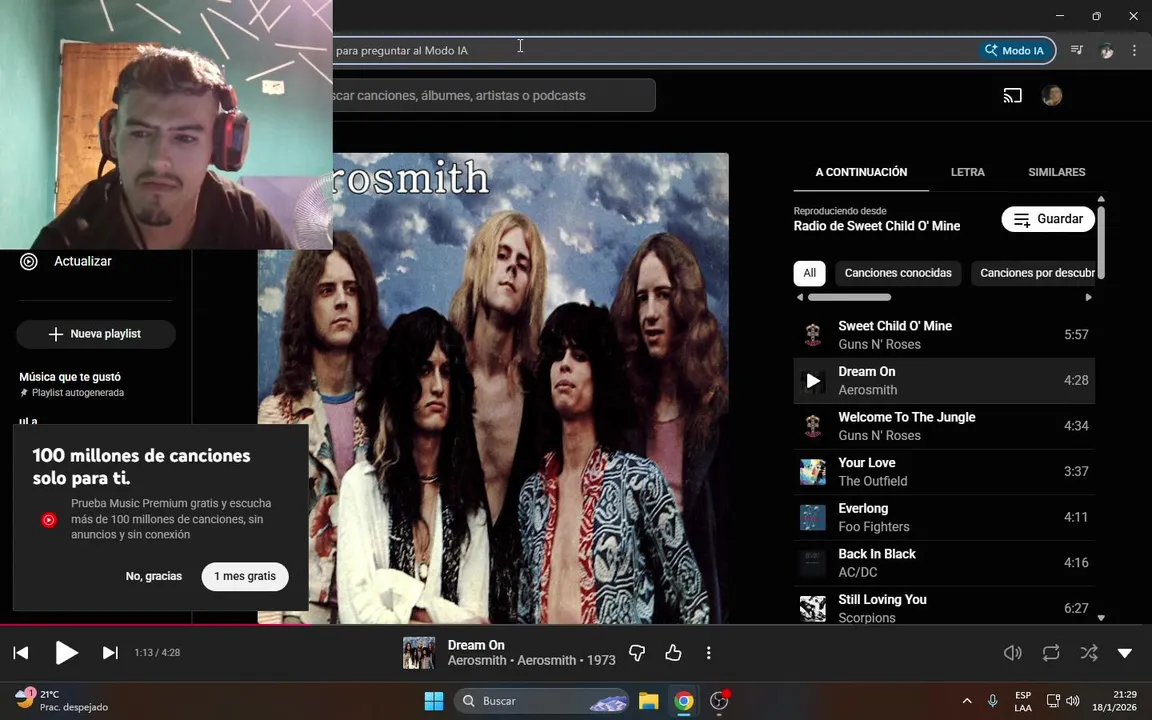Click the Aerosmith artist name in the Dream On queue row
1152x720 pixels.
click(x=868, y=390)
